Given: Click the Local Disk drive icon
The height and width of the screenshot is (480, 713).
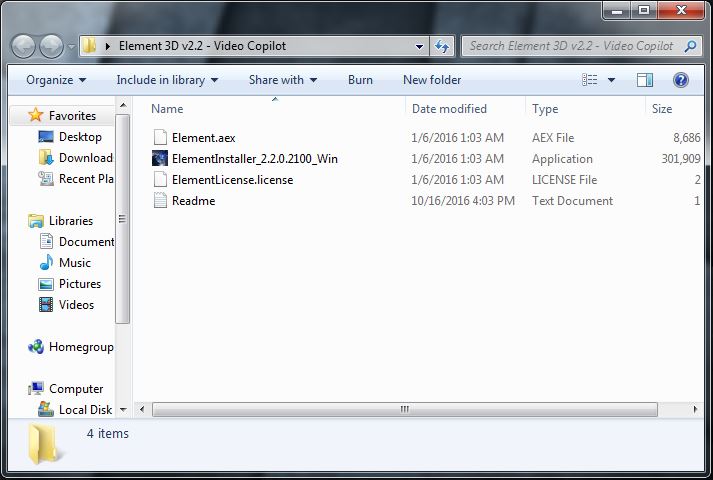Looking at the screenshot, I should coord(46,409).
